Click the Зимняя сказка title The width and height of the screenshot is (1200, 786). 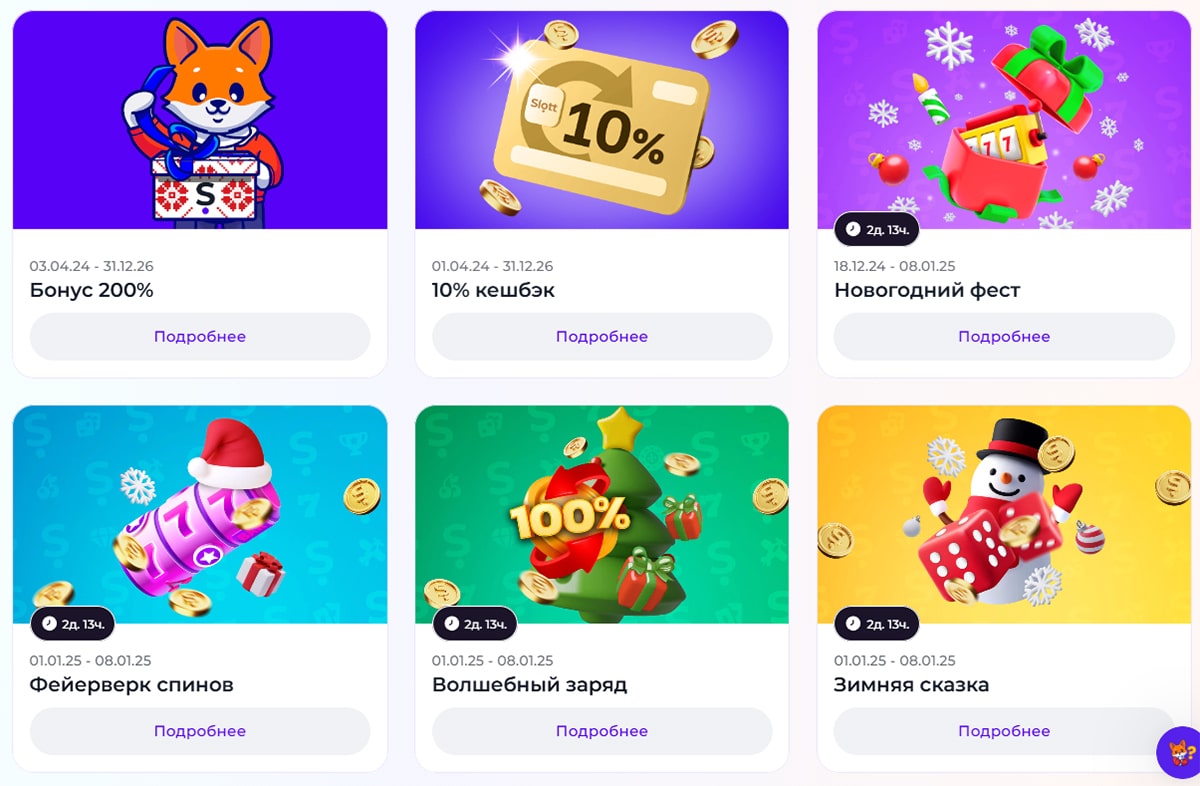point(911,686)
